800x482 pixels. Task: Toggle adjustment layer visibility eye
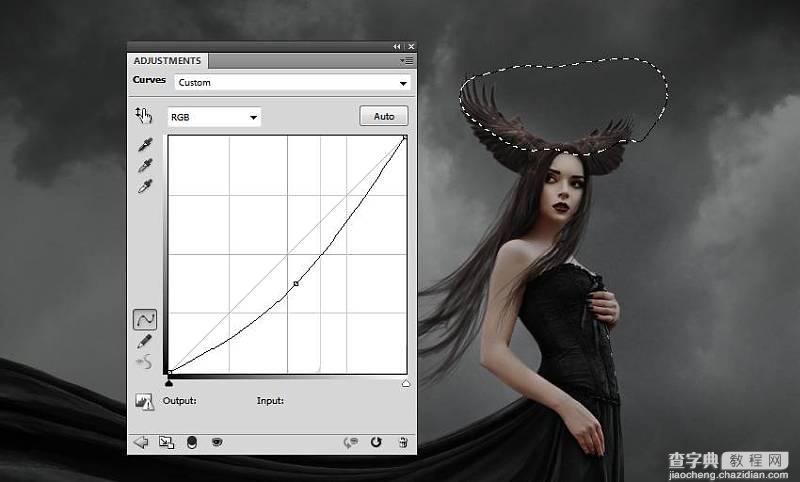[x=215, y=442]
